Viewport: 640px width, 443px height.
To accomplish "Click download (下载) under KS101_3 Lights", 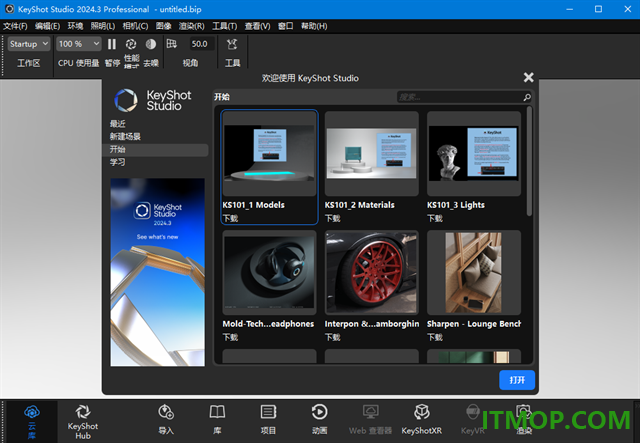I will (435, 218).
